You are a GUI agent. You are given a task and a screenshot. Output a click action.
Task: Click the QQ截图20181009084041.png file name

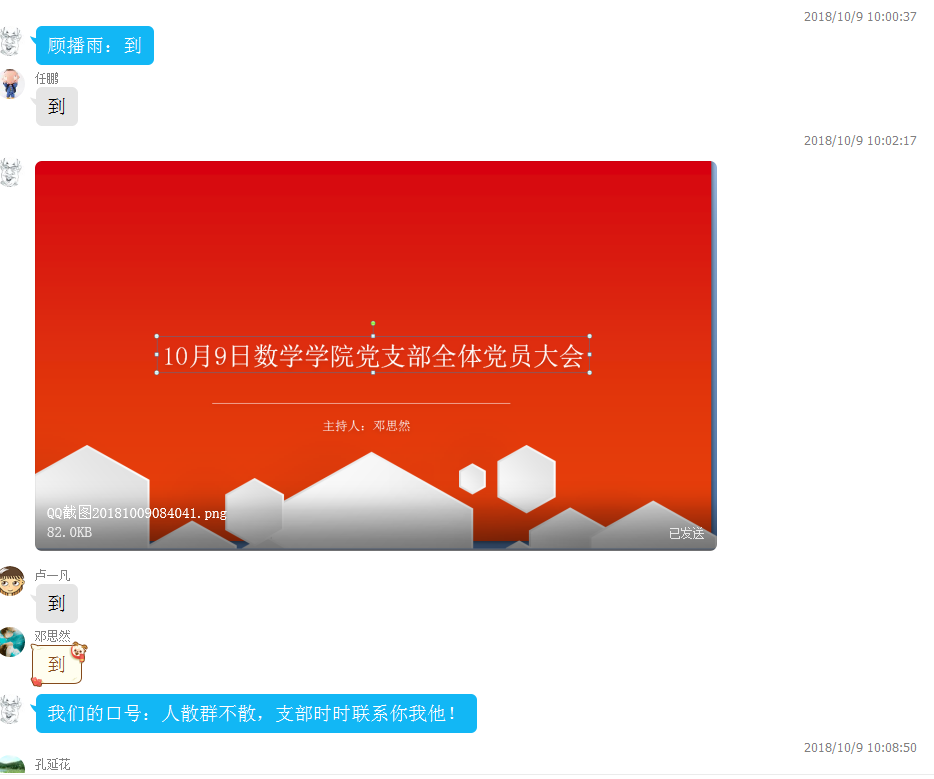(137, 513)
